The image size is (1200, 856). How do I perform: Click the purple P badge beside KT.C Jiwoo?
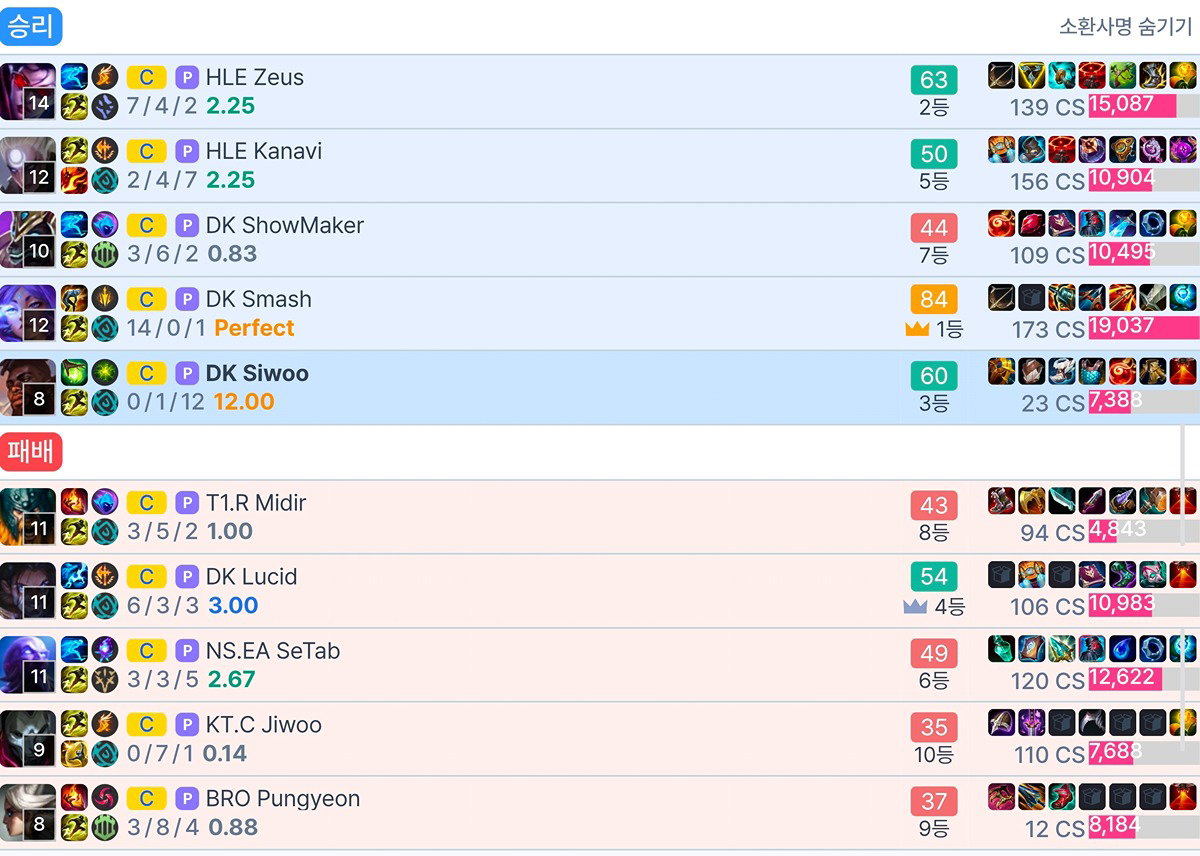coord(187,725)
